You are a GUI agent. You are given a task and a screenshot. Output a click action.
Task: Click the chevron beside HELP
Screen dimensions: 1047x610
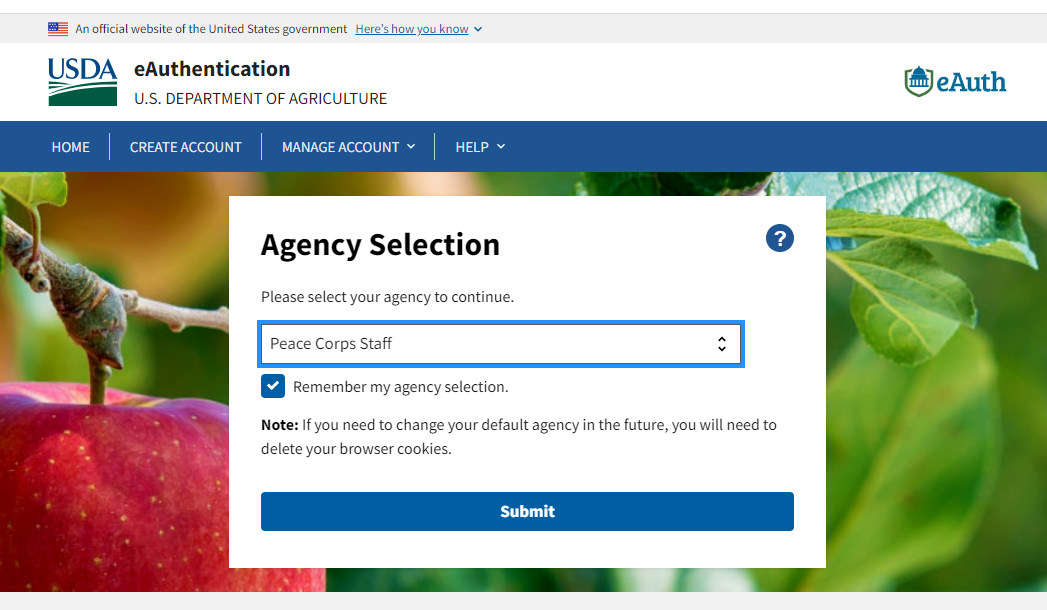click(503, 146)
